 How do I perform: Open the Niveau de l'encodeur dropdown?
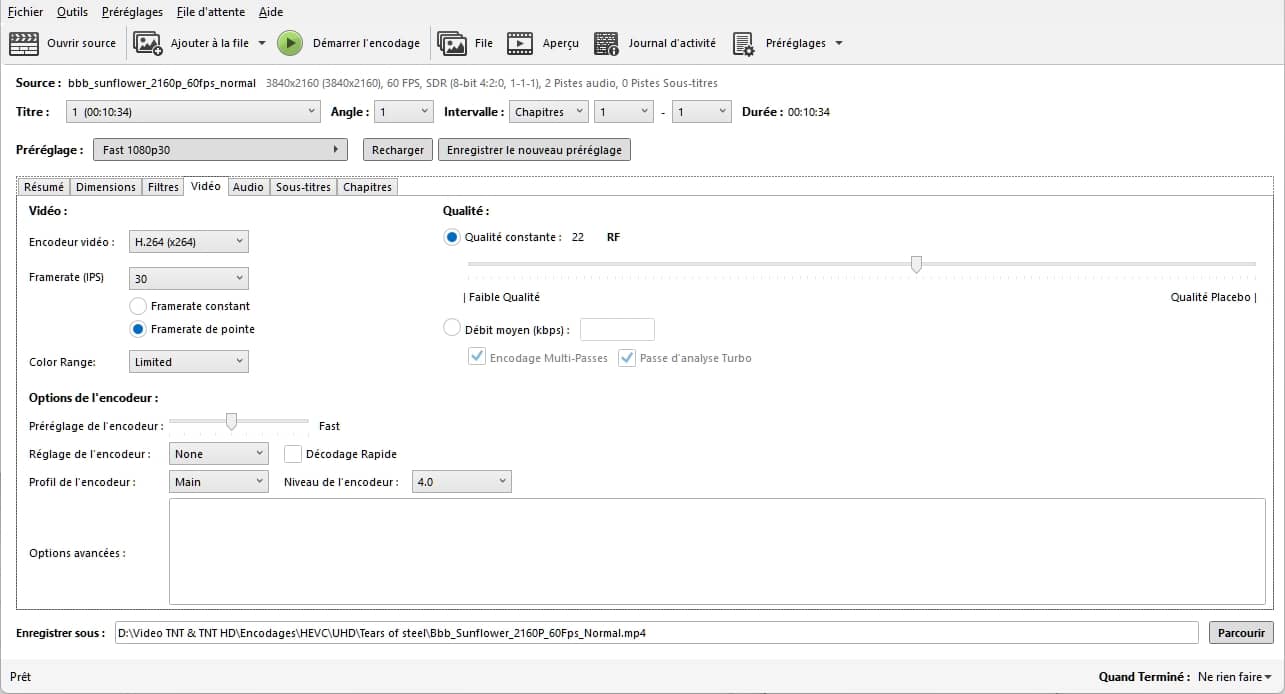(x=462, y=482)
